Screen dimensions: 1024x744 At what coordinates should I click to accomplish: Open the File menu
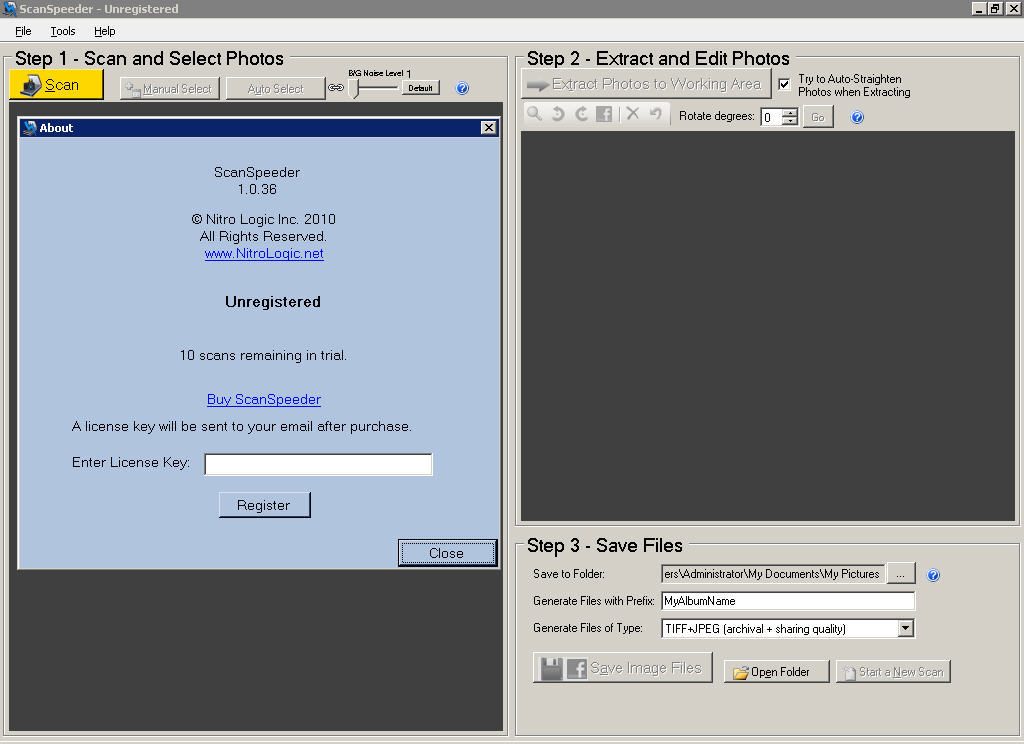pos(23,31)
